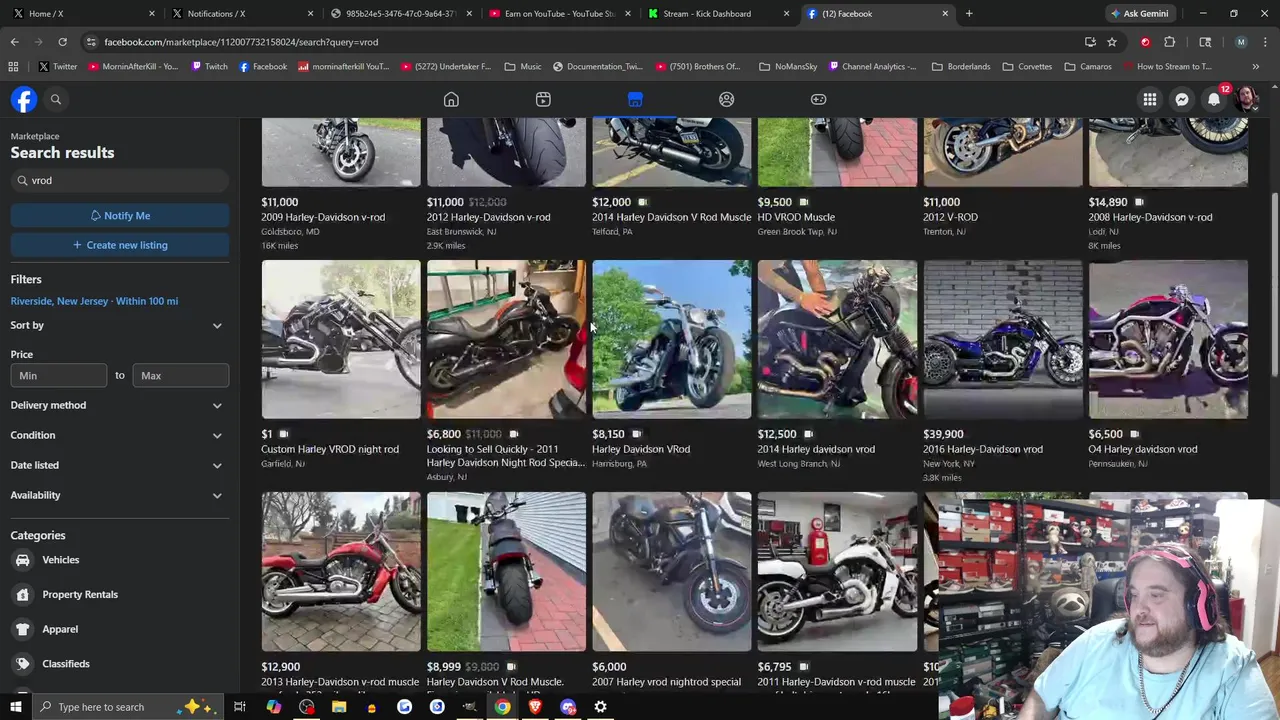Image resolution: width=1280 pixels, height=720 pixels.
Task: Click the vrod Marketplace search box
Action: point(119,180)
